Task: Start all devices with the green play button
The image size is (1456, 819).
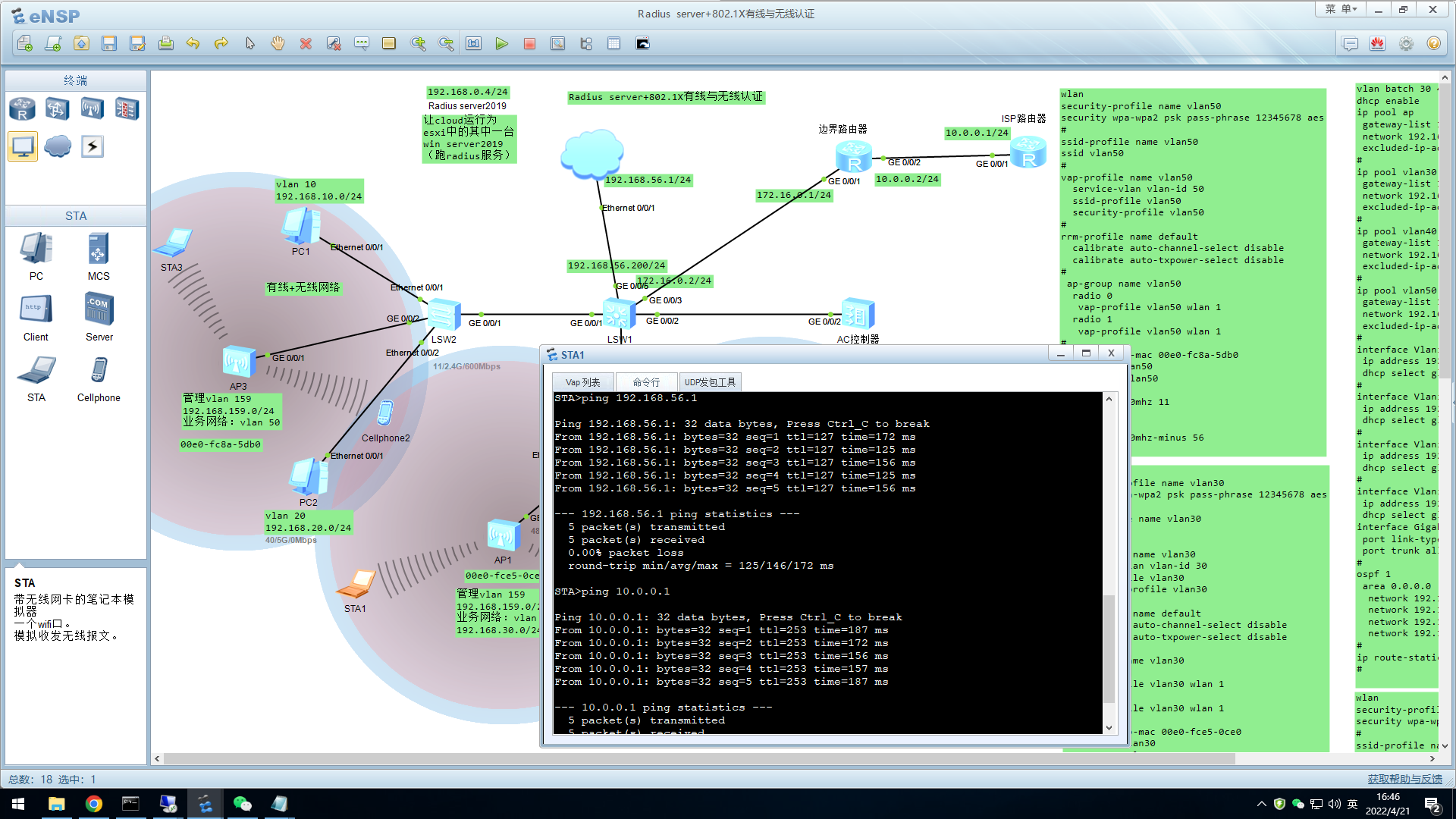Action: [x=501, y=44]
